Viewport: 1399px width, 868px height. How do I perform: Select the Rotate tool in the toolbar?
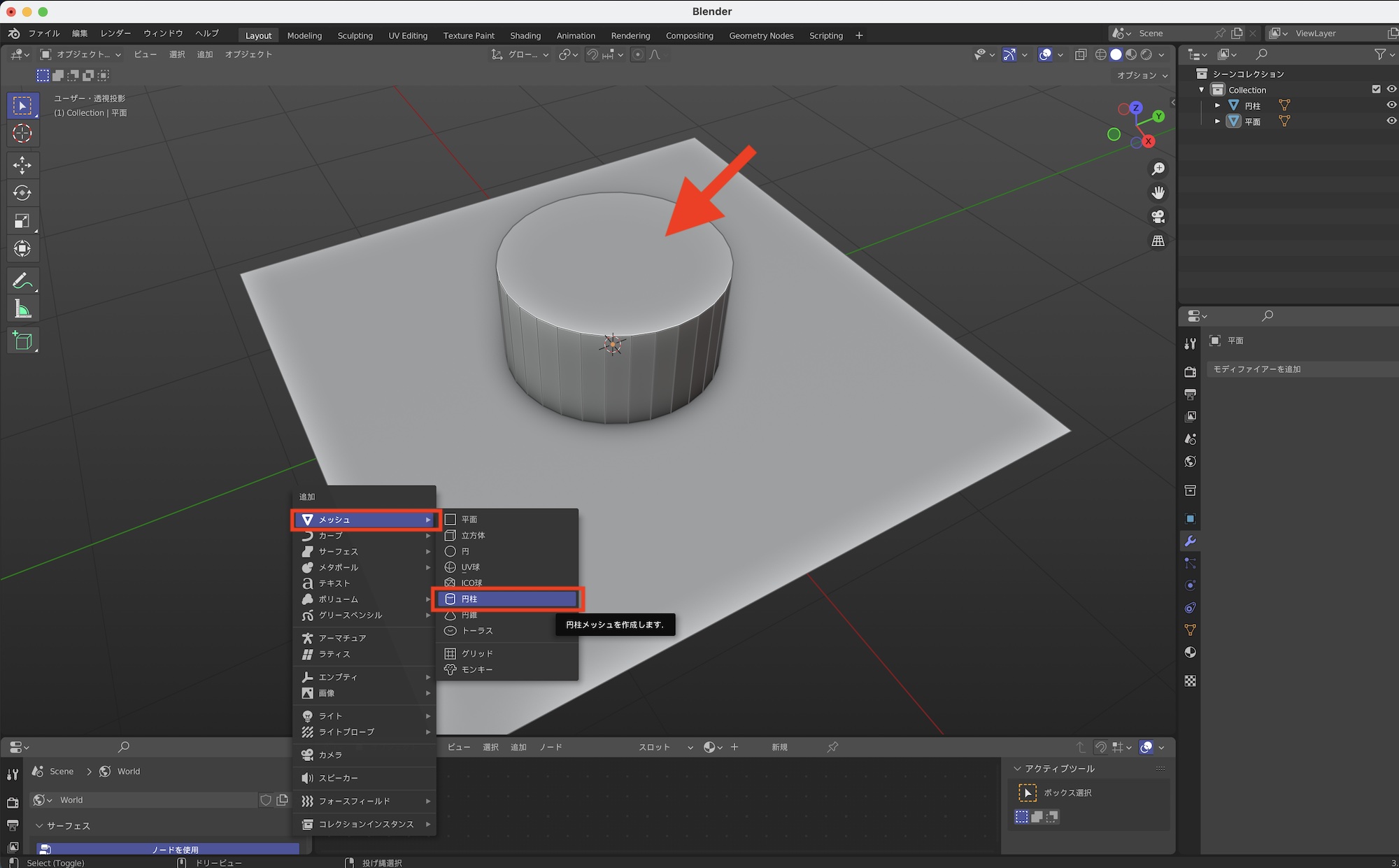23,193
